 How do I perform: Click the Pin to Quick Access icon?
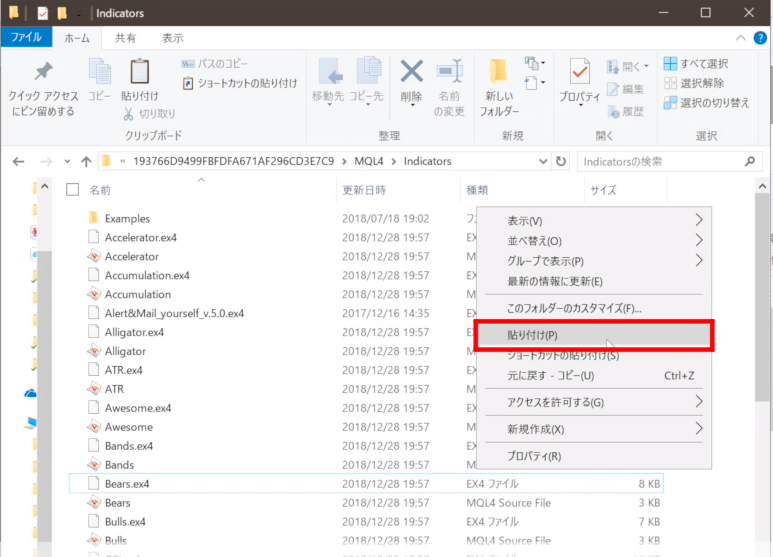coord(43,73)
